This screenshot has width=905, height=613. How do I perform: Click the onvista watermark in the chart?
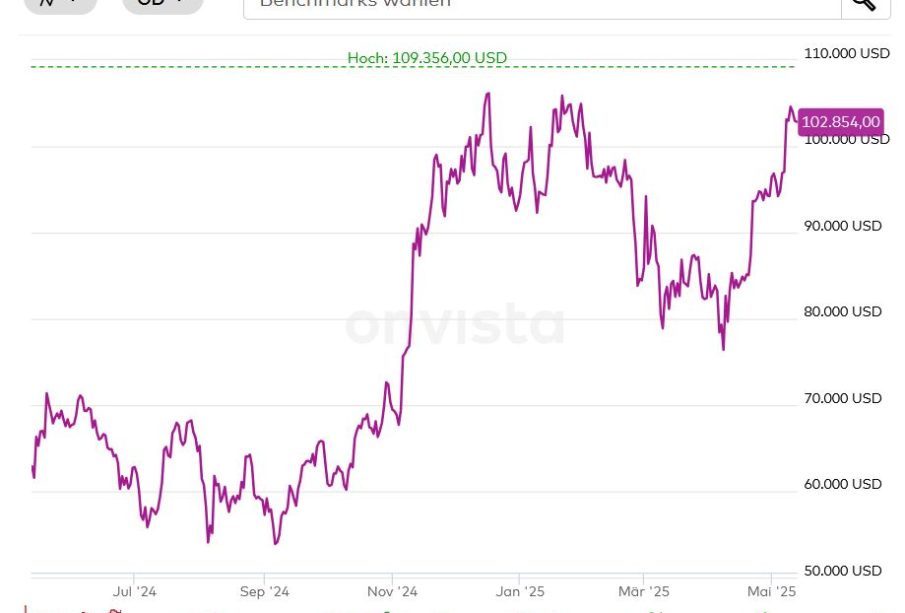click(455, 325)
